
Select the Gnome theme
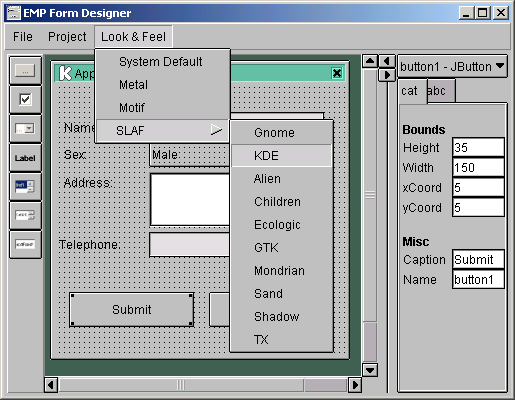(282, 133)
